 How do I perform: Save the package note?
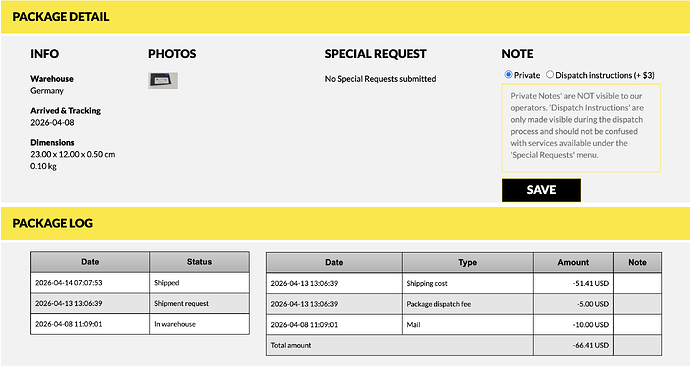point(541,190)
